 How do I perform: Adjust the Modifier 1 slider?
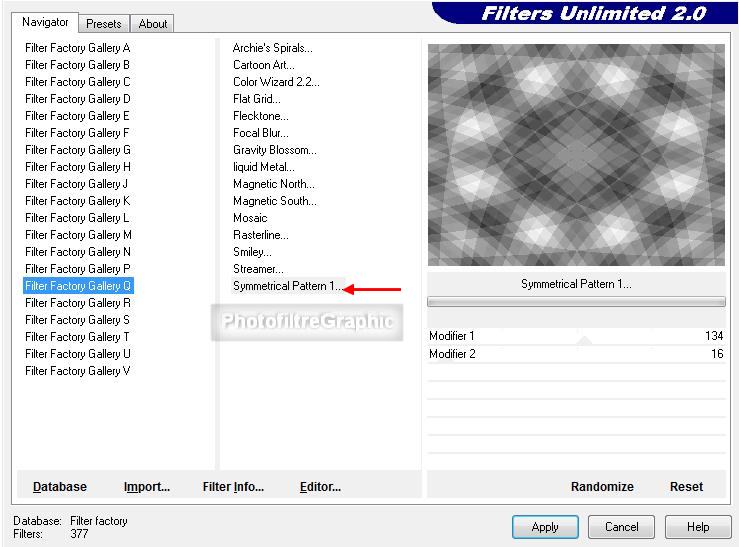(585, 337)
